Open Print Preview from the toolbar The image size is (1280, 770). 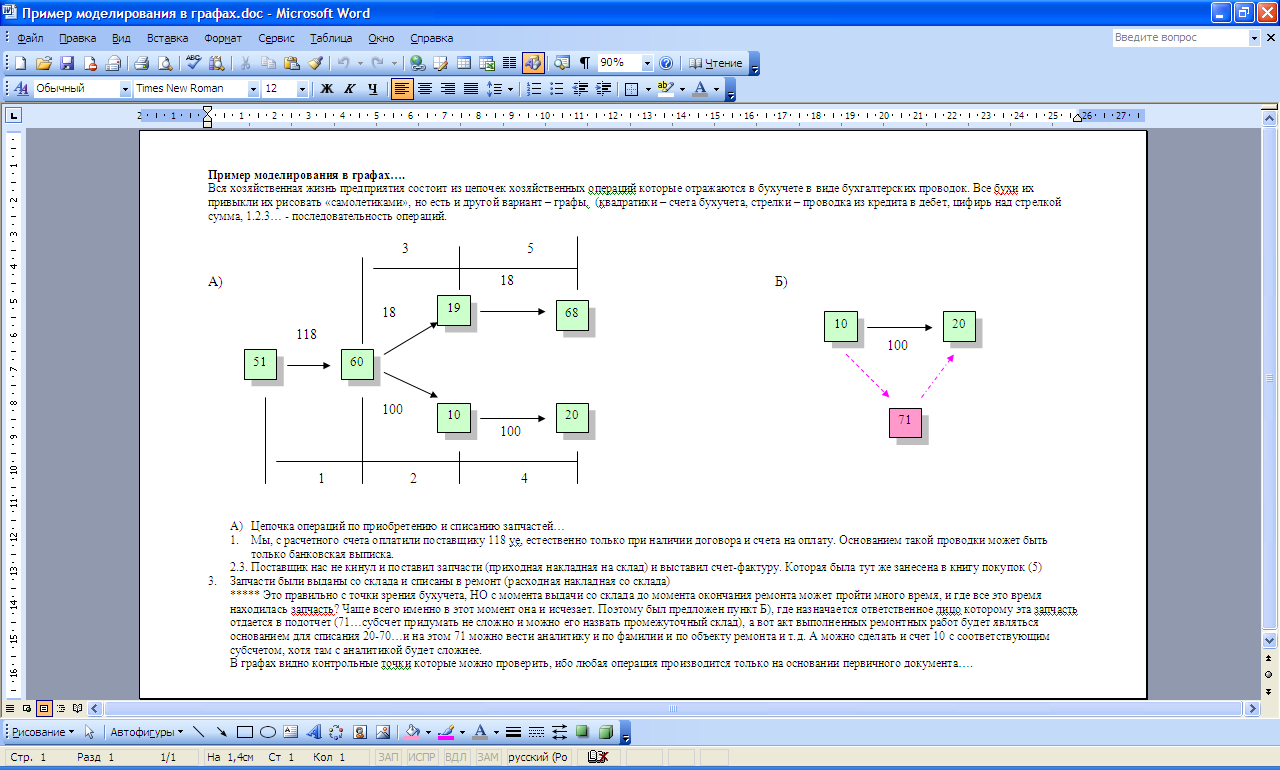(x=163, y=63)
